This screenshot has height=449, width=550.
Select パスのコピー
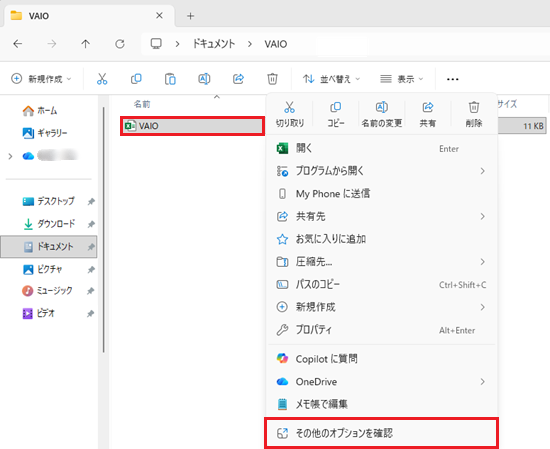pyautogui.click(x=382, y=284)
